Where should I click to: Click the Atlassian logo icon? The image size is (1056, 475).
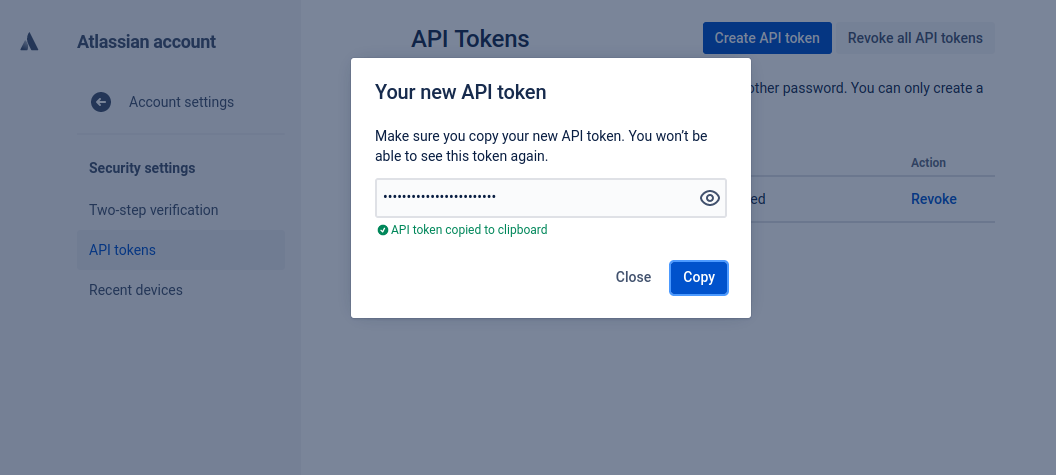30,42
